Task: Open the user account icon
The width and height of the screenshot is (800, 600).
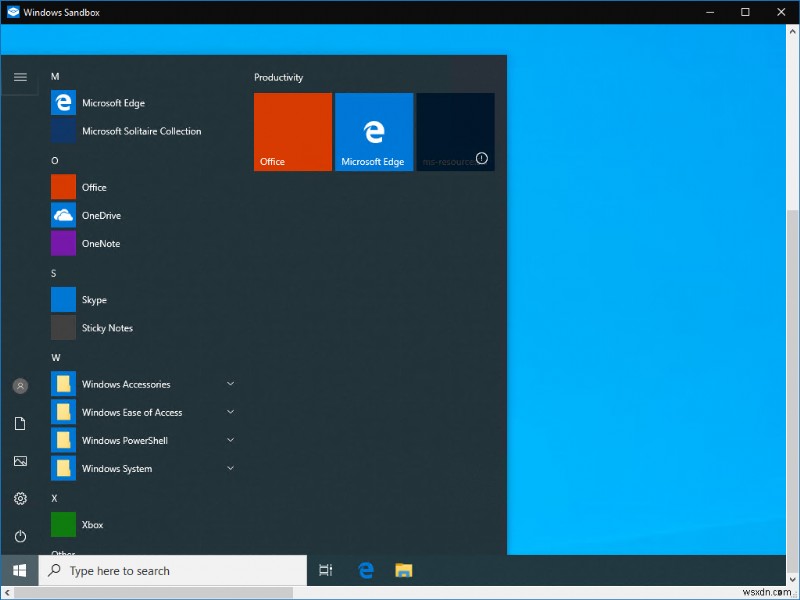Action: click(x=19, y=385)
